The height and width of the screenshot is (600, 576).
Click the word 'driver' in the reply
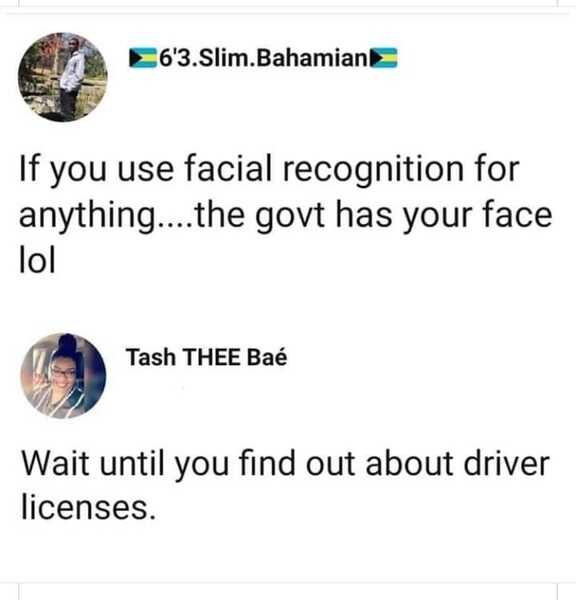pyautogui.click(x=507, y=463)
